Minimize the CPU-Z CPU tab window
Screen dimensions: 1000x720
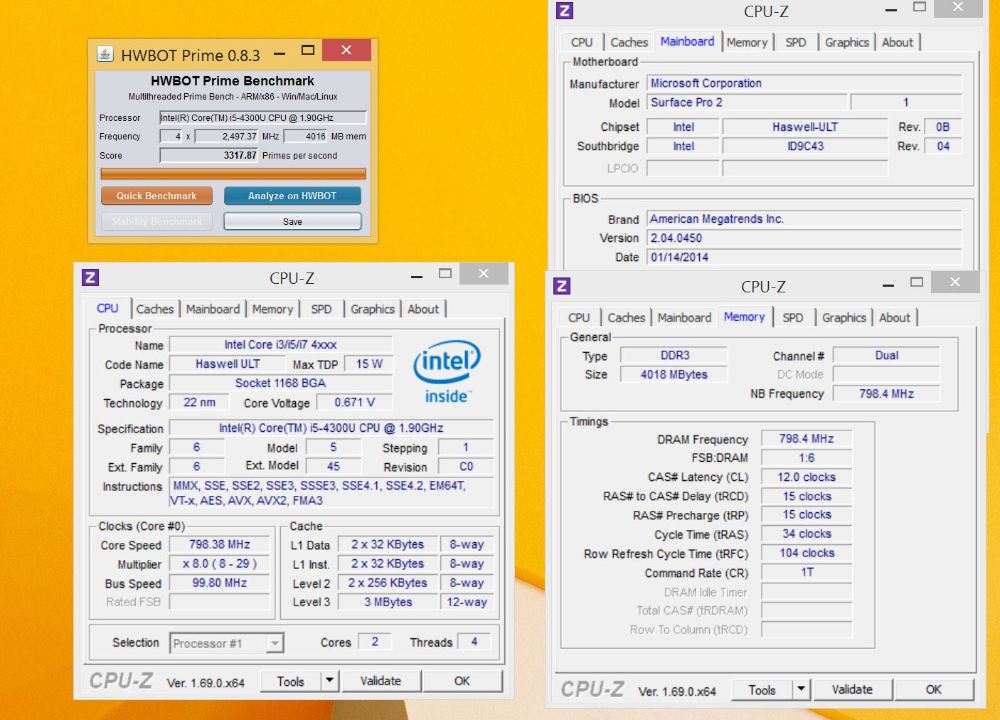click(x=417, y=277)
